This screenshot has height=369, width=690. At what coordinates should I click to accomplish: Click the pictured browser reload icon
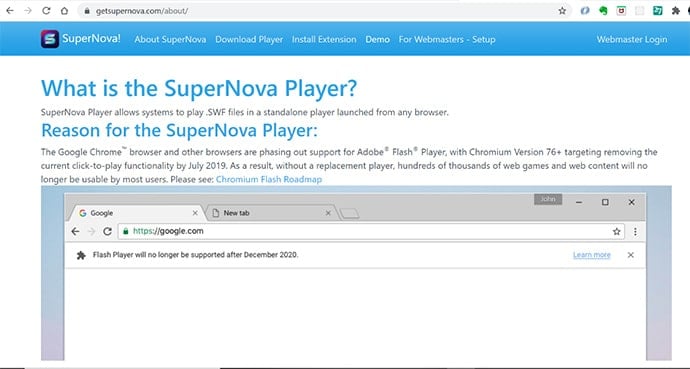pos(107,231)
